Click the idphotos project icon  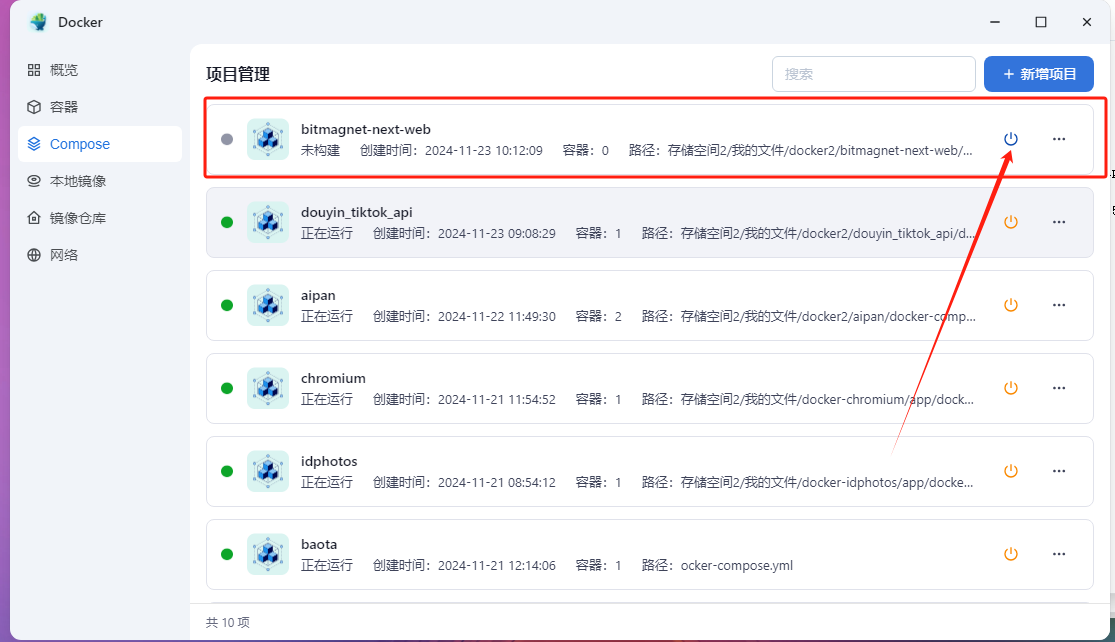268,471
